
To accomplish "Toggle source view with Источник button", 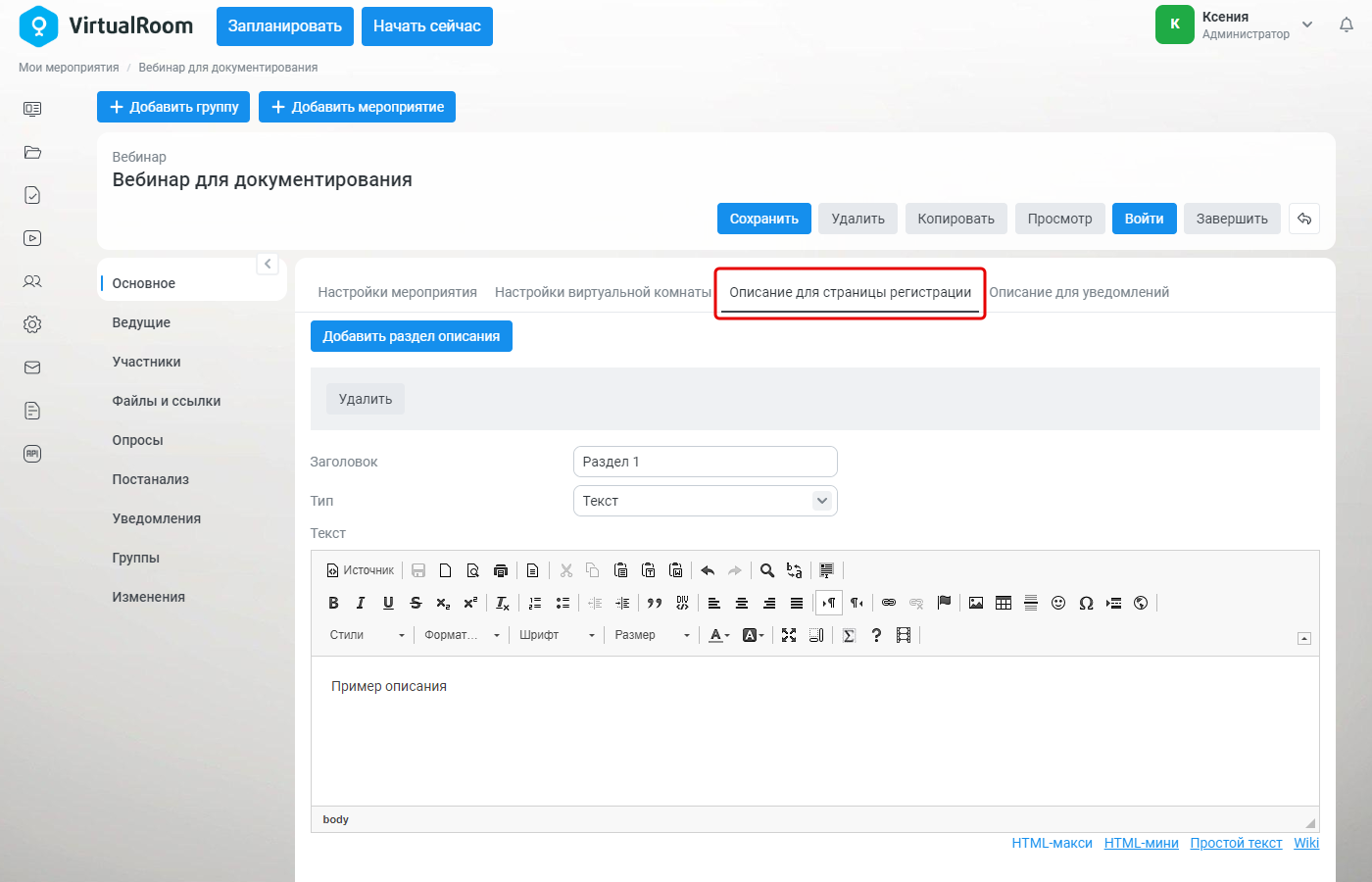I will [361, 570].
